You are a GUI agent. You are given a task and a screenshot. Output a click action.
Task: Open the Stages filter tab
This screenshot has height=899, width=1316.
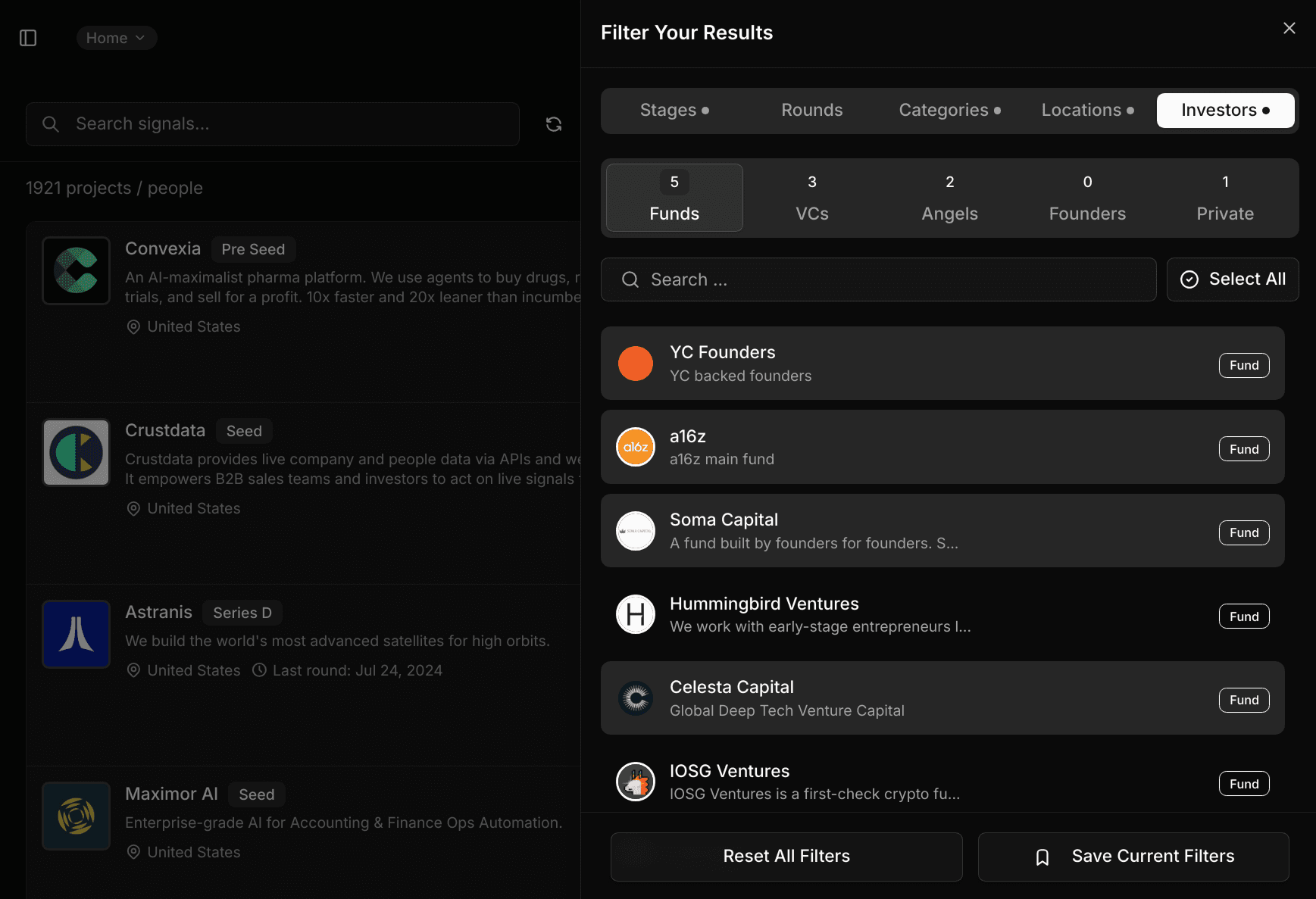[674, 111]
